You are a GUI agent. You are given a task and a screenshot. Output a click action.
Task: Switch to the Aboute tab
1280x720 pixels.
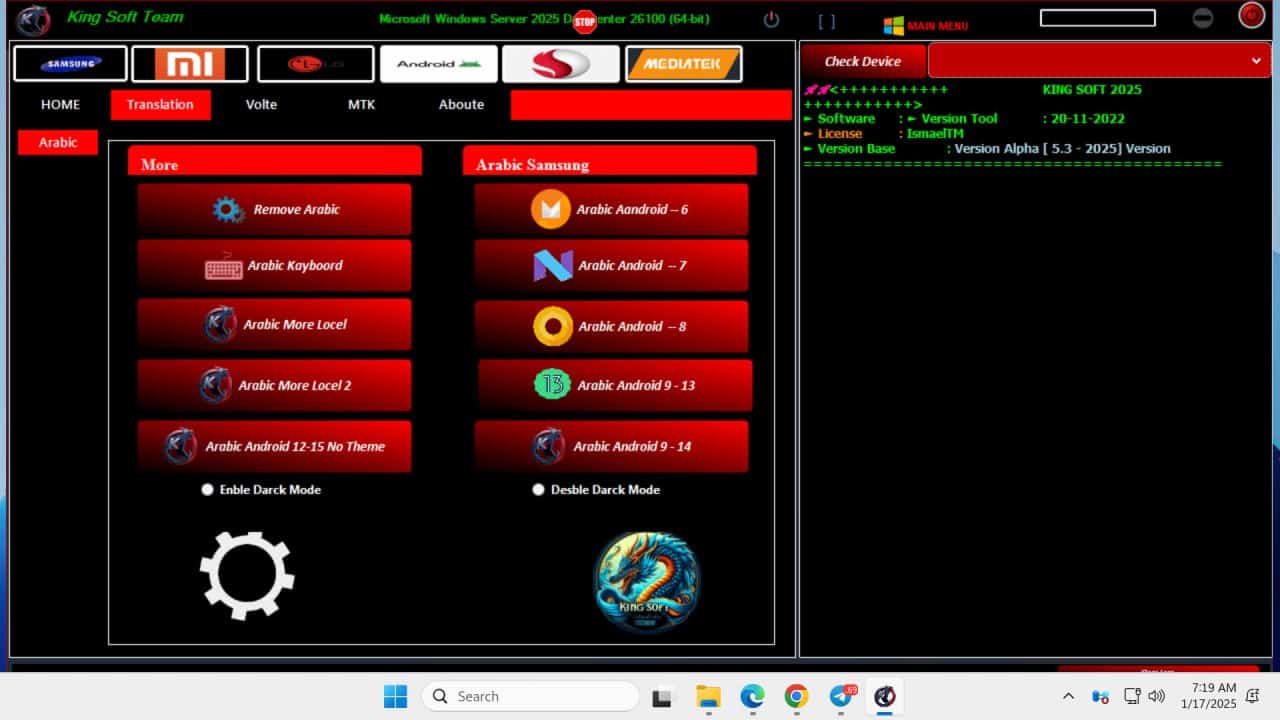coord(461,104)
